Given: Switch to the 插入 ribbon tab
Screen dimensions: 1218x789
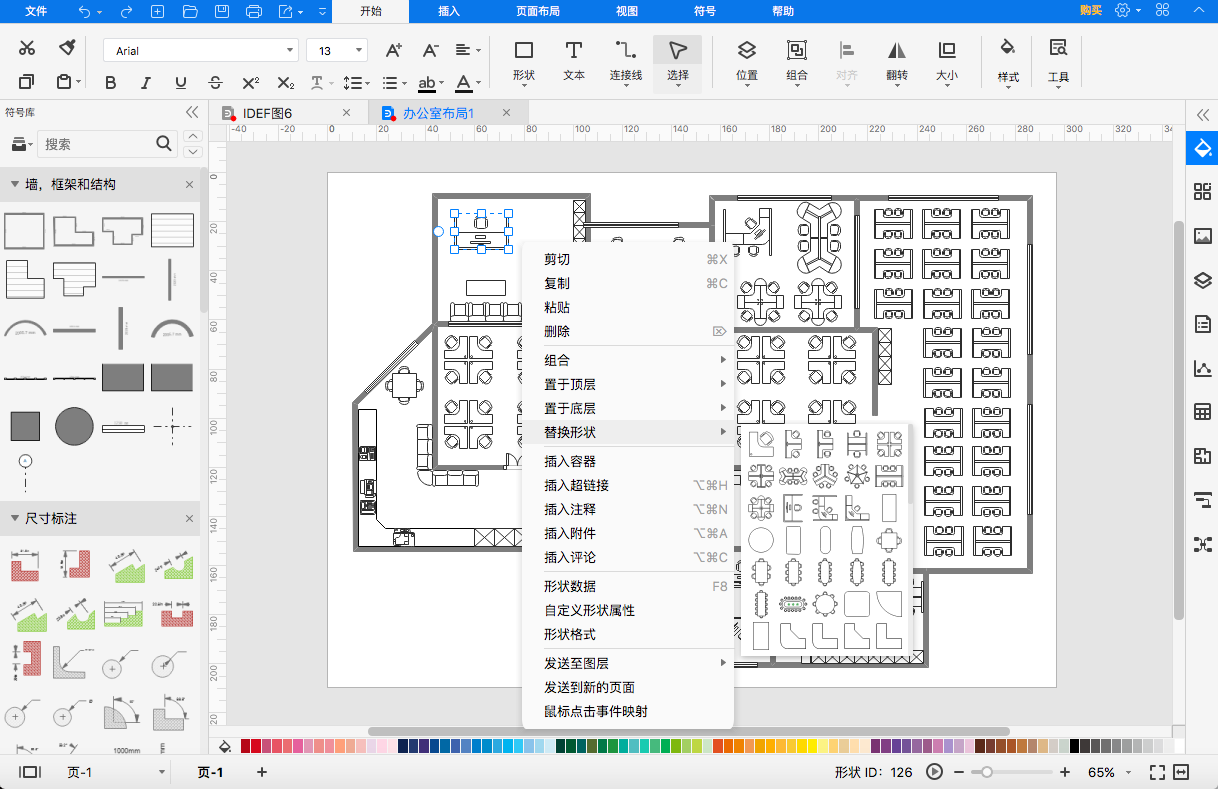Looking at the screenshot, I should (449, 12).
